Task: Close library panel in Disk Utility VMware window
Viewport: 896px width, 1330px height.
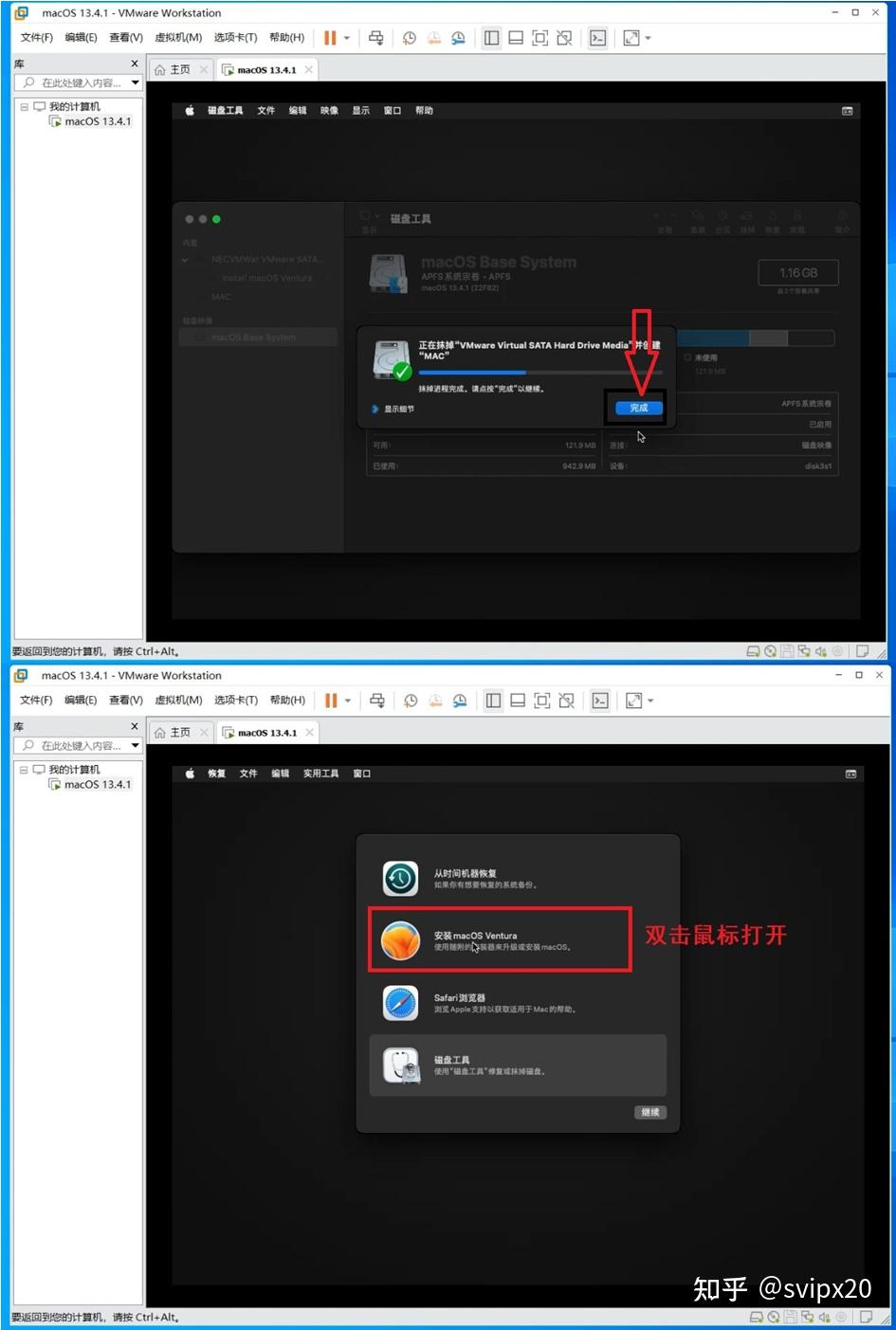Action: [134, 64]
